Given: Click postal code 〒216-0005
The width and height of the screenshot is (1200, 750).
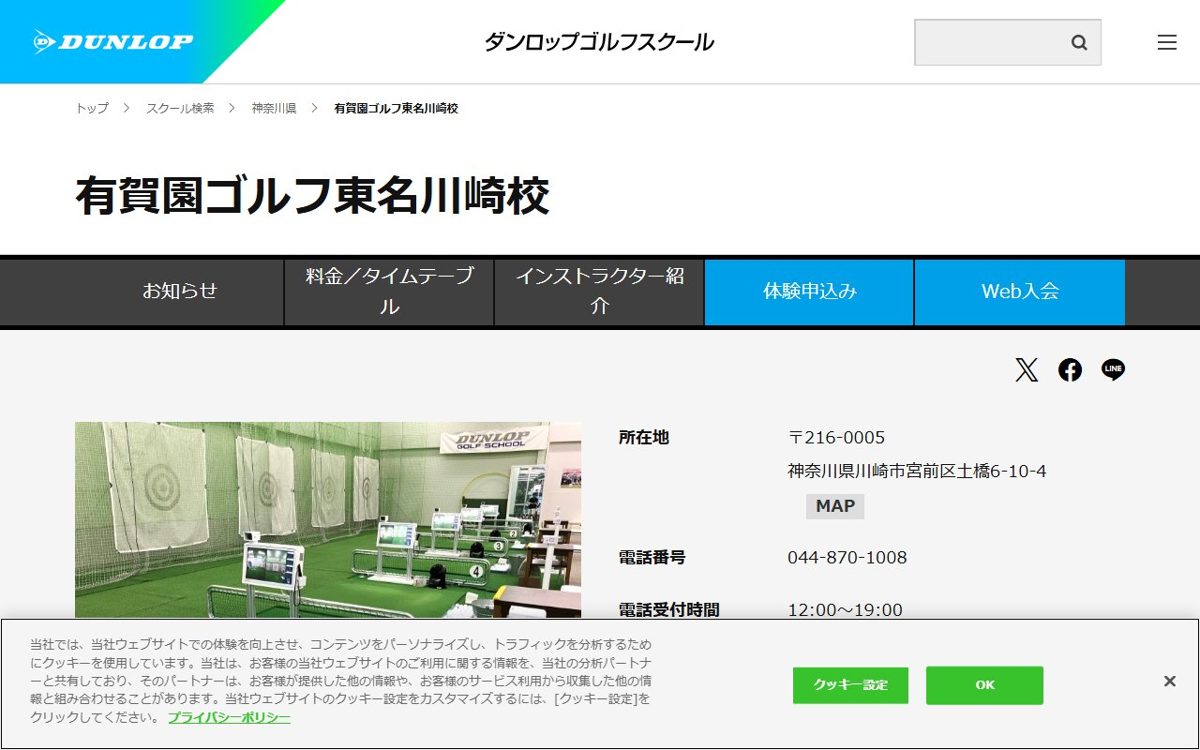Looking at the screenshot, I should pyautogui.click(x=836, y=437).
